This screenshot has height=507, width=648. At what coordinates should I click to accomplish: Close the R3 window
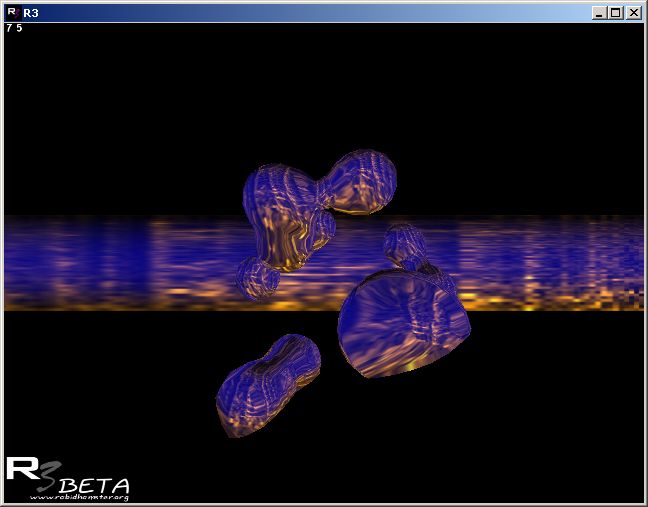pyautogui.click(x=632, y=13)
